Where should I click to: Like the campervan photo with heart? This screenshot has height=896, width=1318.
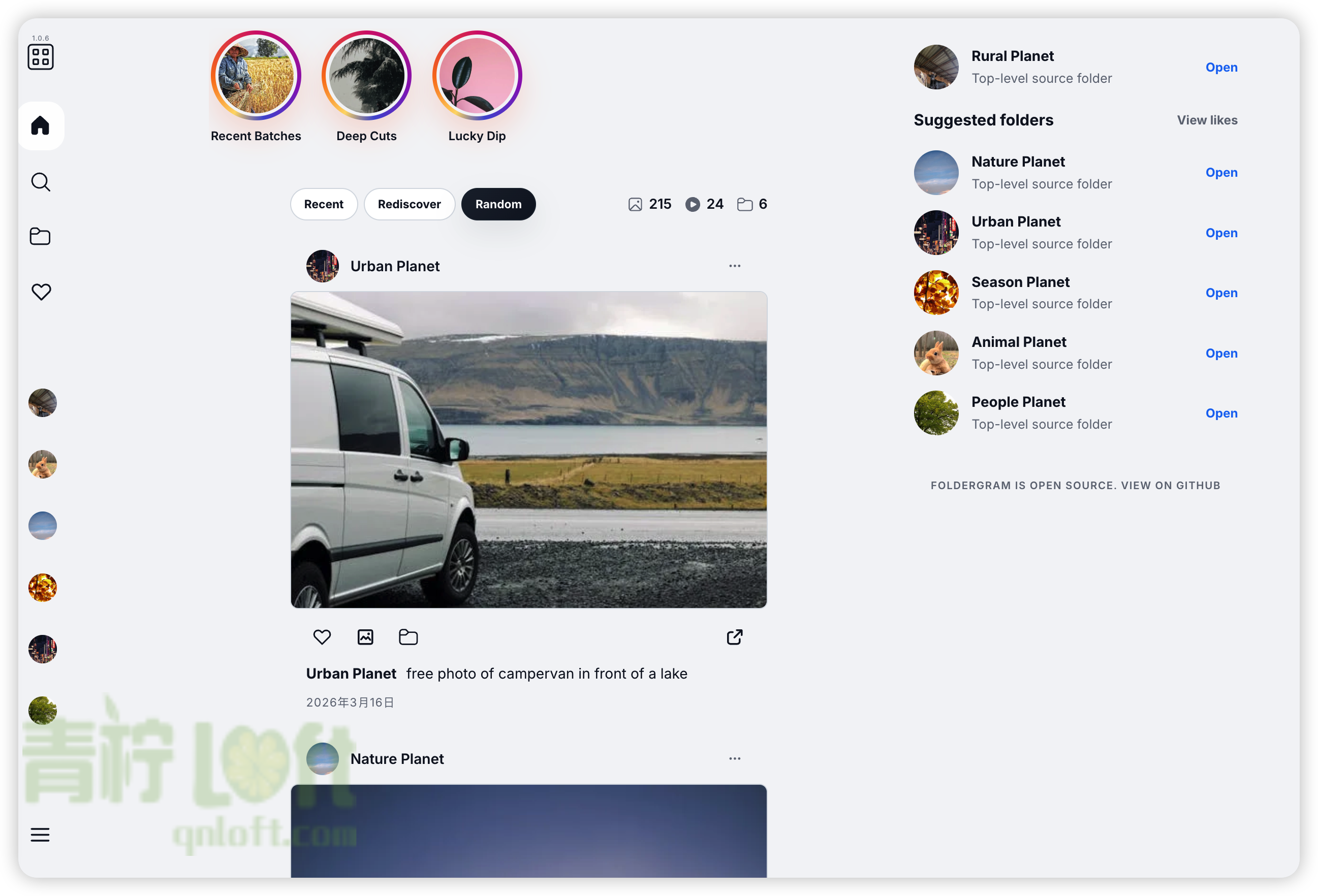click(x=322, y=637)
